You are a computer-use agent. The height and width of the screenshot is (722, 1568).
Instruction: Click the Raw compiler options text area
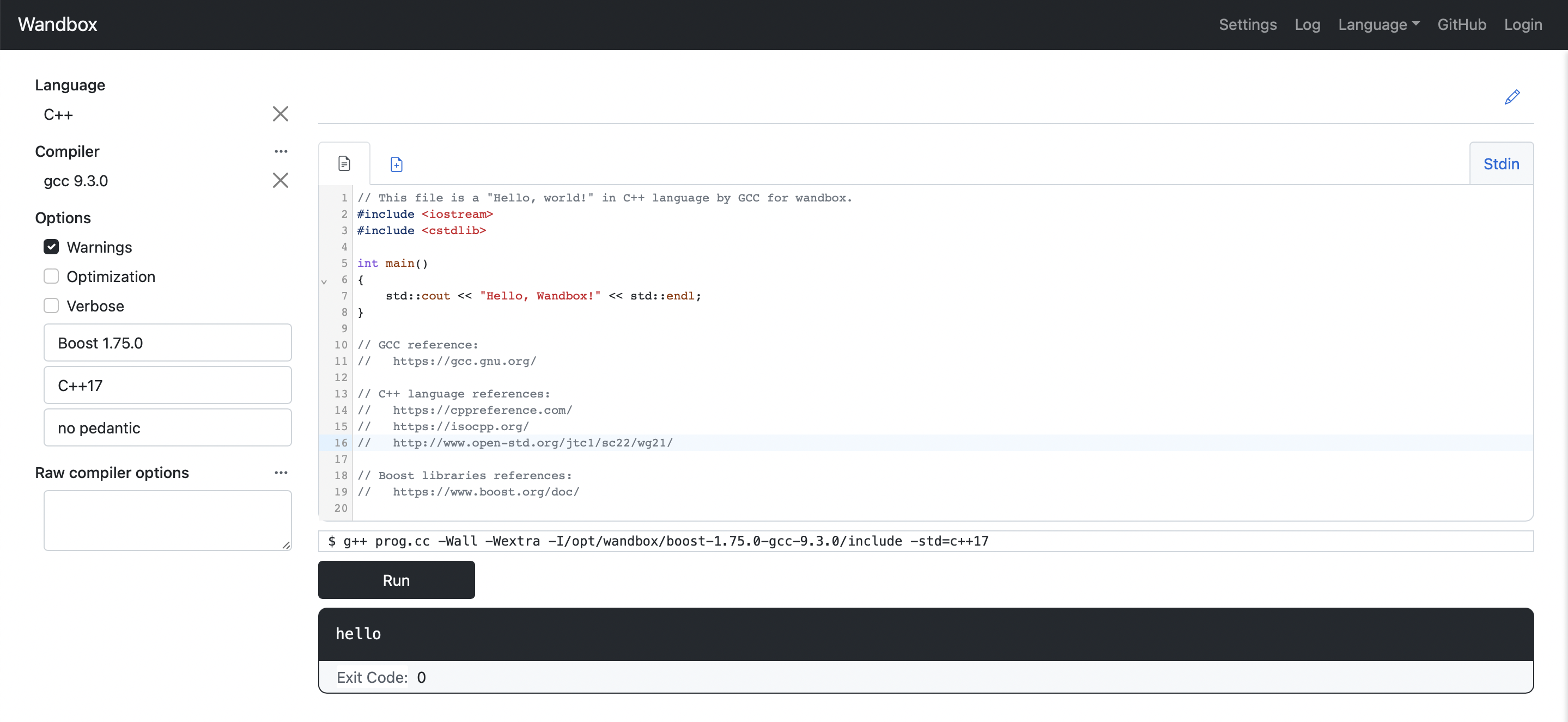pyautogui.click(x=167, y=521)
